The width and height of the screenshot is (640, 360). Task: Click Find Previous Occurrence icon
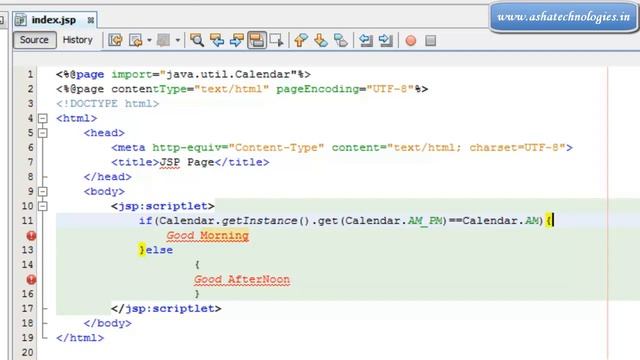pyautogui.click(x=217, y=40)
